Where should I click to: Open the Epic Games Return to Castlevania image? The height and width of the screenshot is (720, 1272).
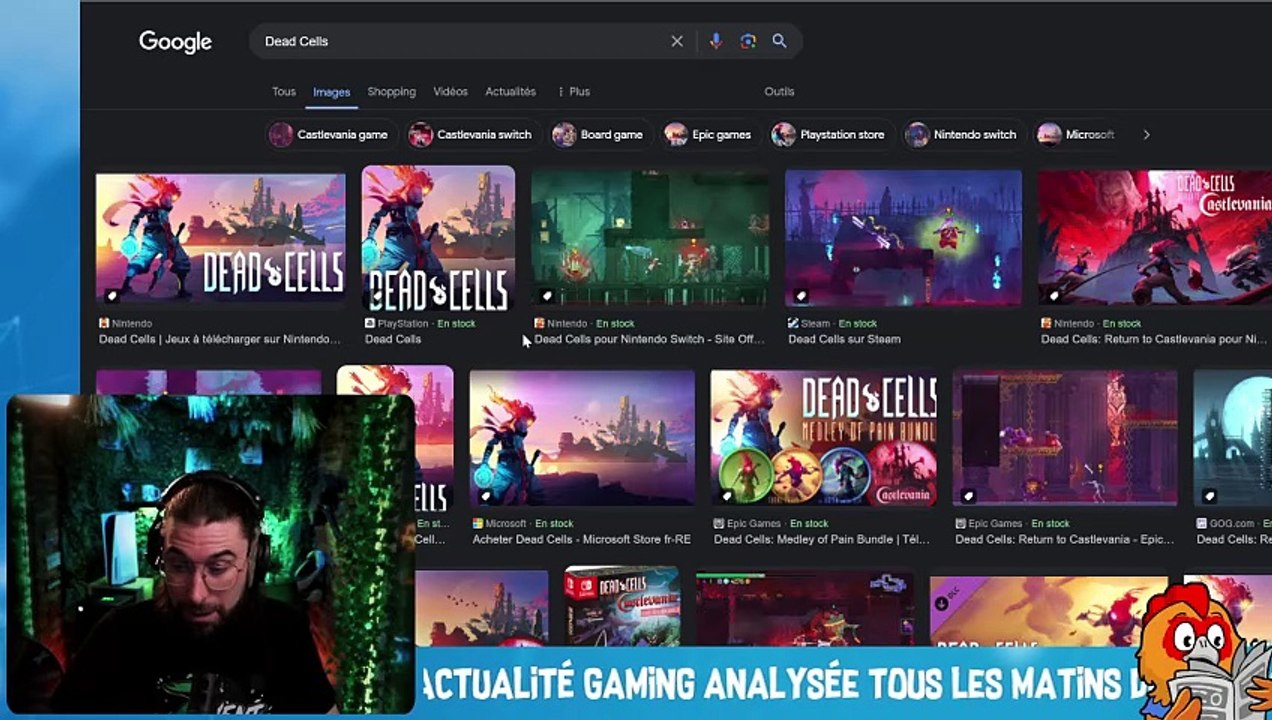point(1065,438)
